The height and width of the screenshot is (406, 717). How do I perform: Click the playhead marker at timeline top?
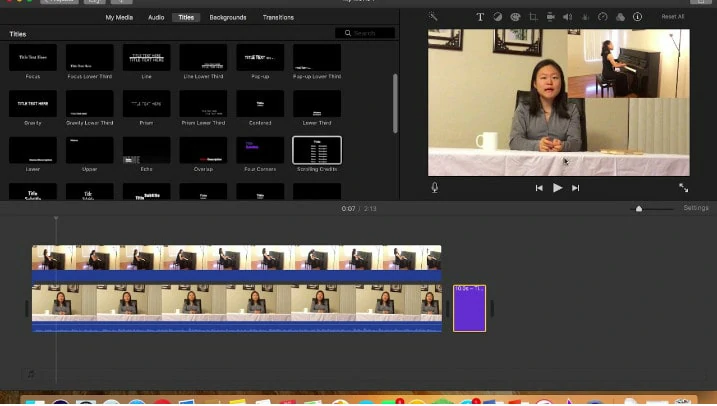(x=56, y=218)
